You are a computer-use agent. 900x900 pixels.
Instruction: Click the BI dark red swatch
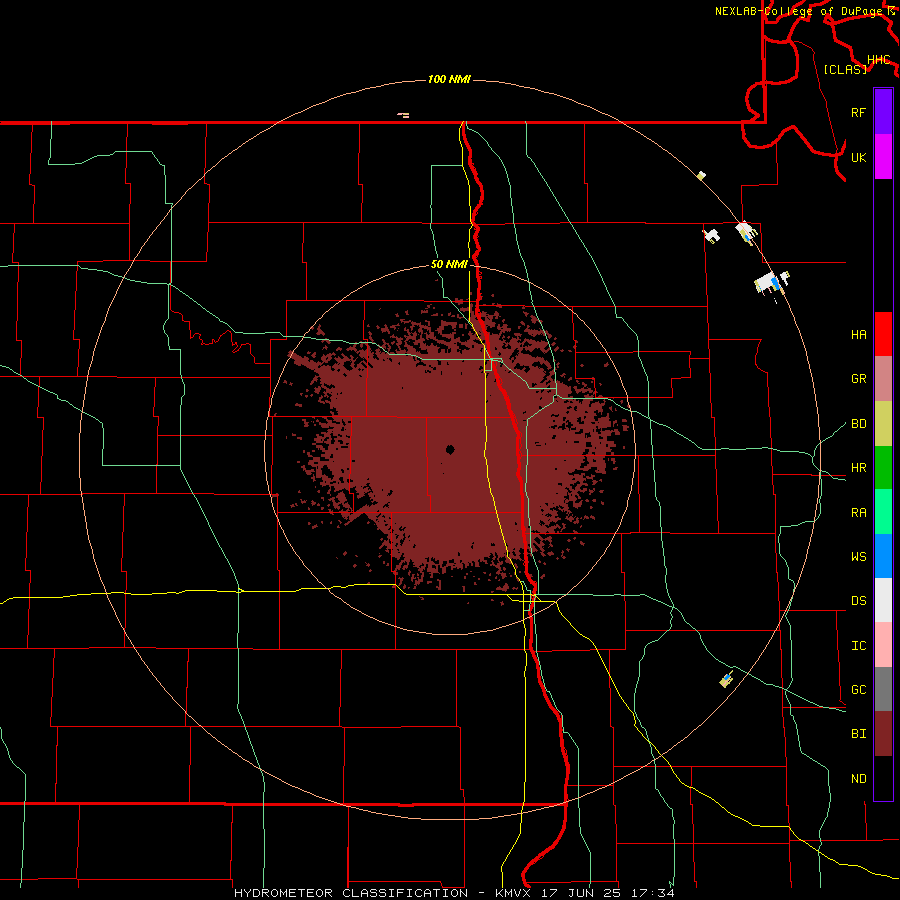[x=883, y=734]
